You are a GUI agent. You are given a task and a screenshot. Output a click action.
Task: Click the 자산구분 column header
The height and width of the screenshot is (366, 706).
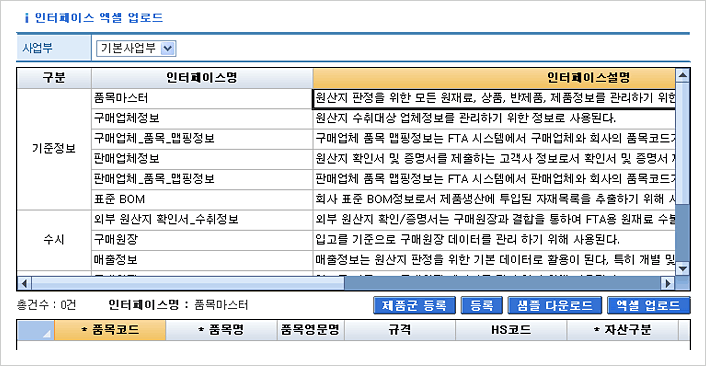(x=622, y=330)
